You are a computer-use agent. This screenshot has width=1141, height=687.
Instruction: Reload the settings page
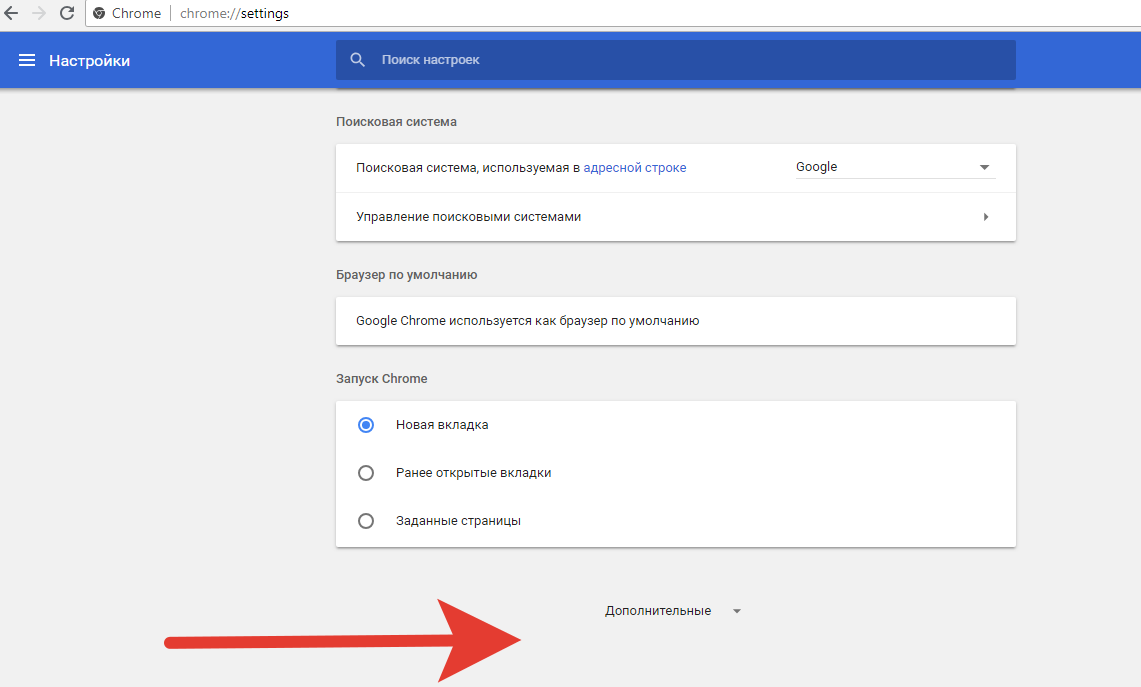(67, 13)
